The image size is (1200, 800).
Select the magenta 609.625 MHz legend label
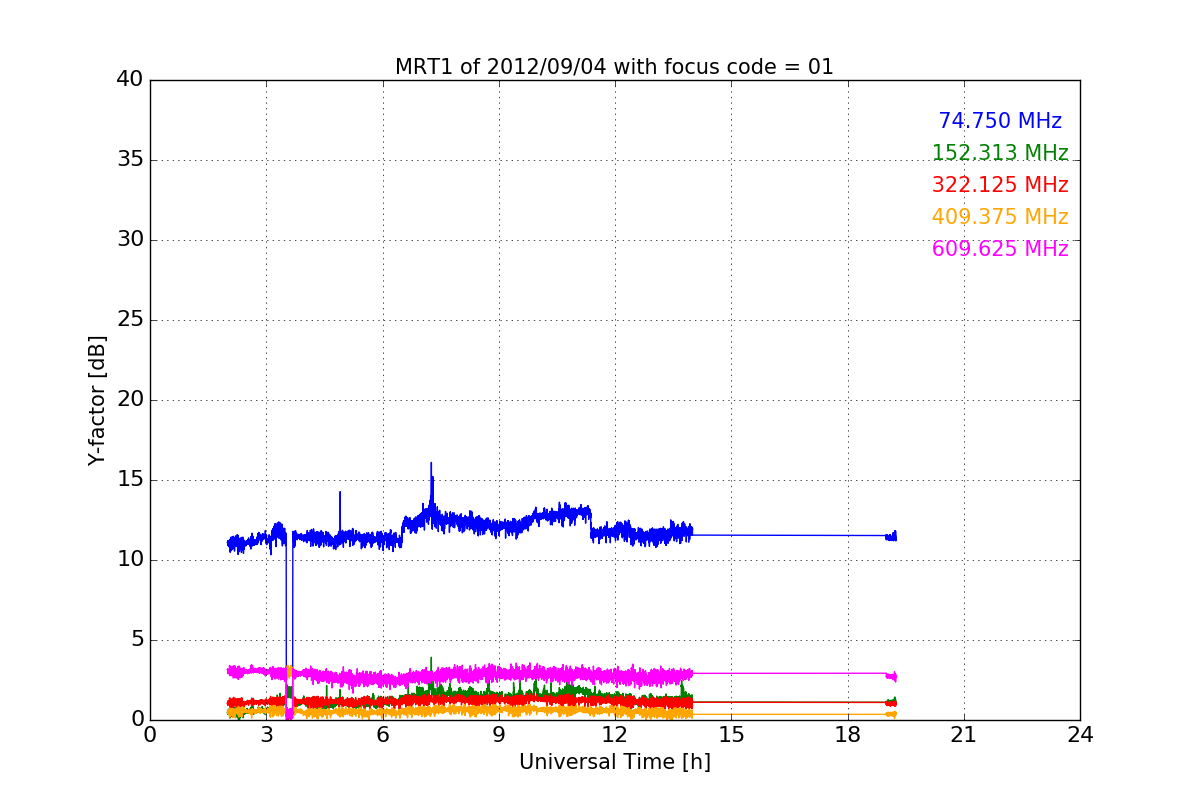coord(1000,249)
